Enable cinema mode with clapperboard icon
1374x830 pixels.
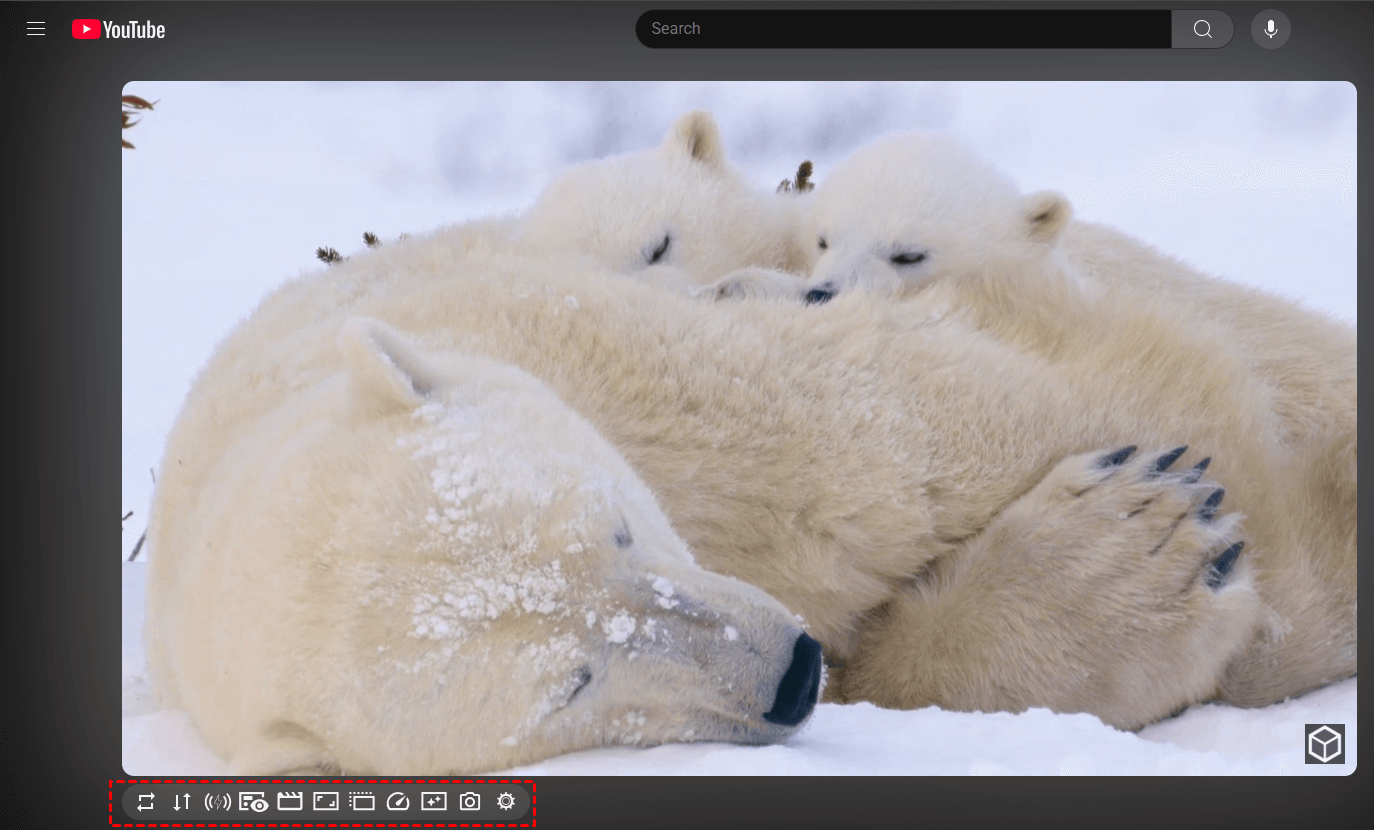pyautogui.click(x=290, y=801)
